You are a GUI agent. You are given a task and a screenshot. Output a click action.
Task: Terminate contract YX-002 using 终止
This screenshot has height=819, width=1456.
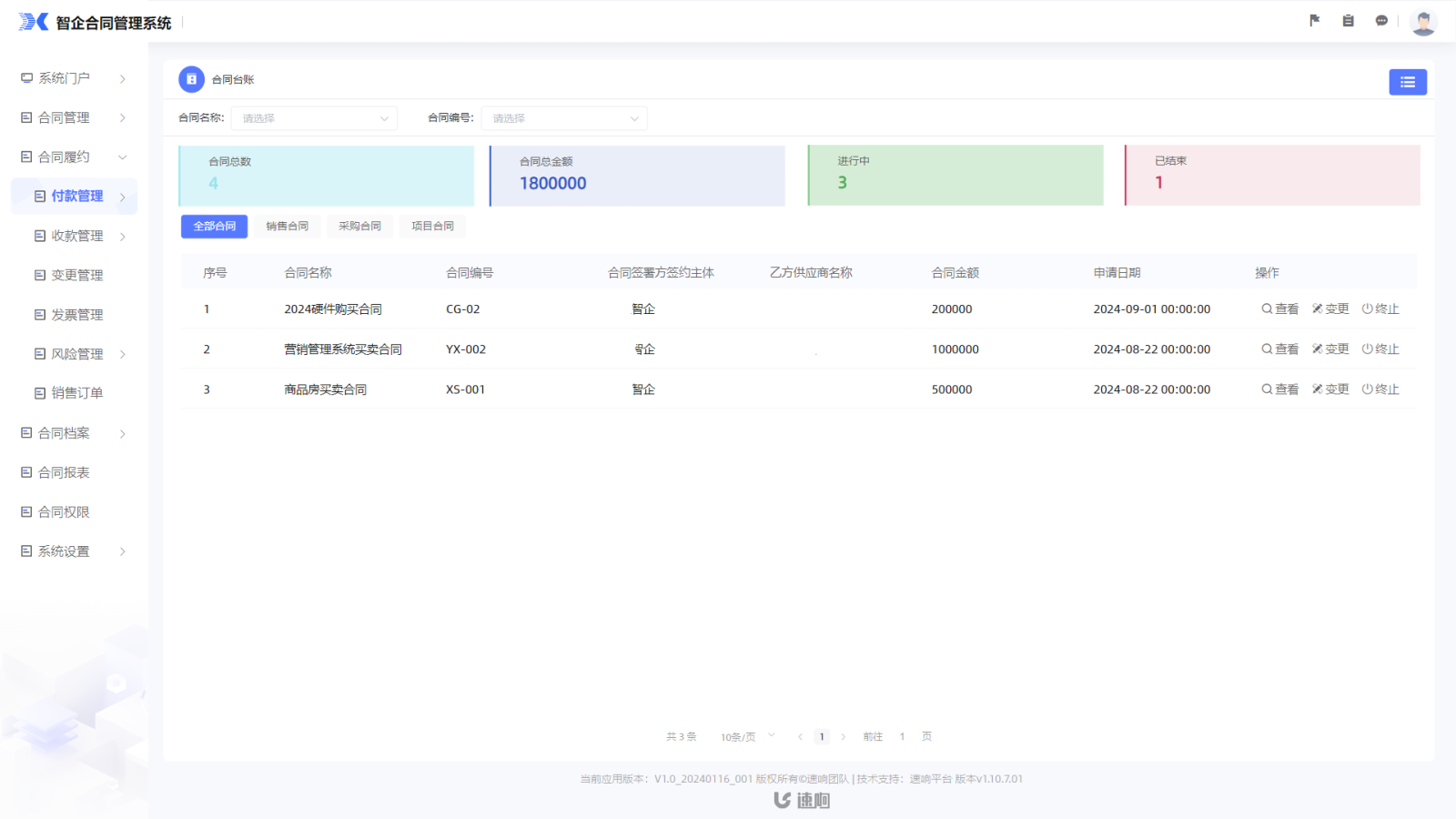click(x=1380, y=349)
